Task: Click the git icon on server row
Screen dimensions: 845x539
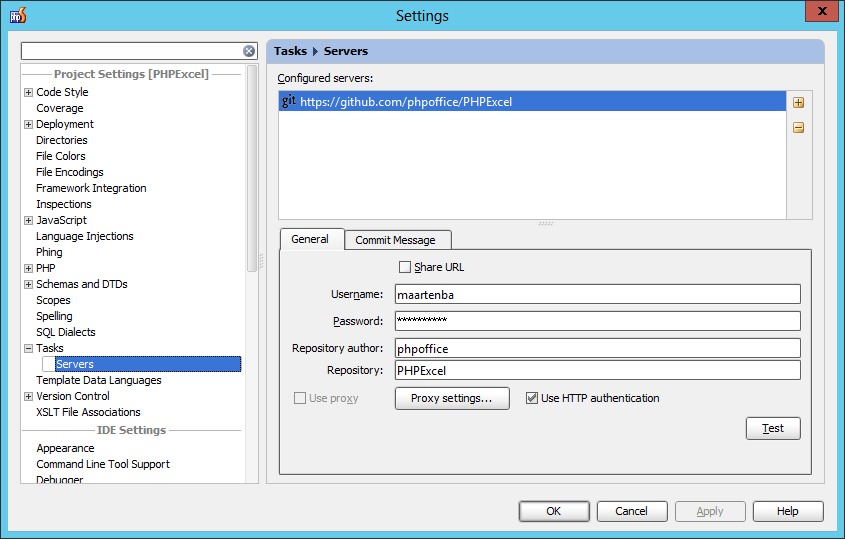Action: point(289,101)
